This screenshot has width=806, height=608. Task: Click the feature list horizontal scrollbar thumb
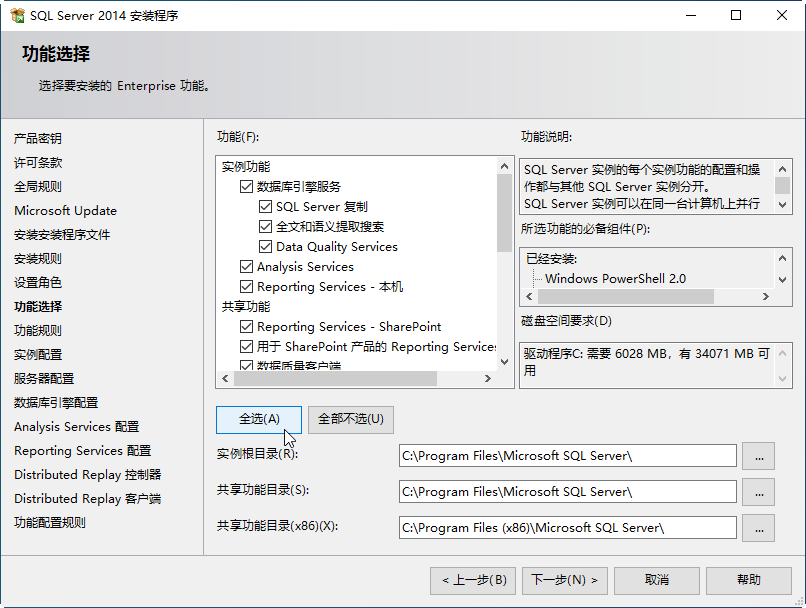(x=335, y=379)
